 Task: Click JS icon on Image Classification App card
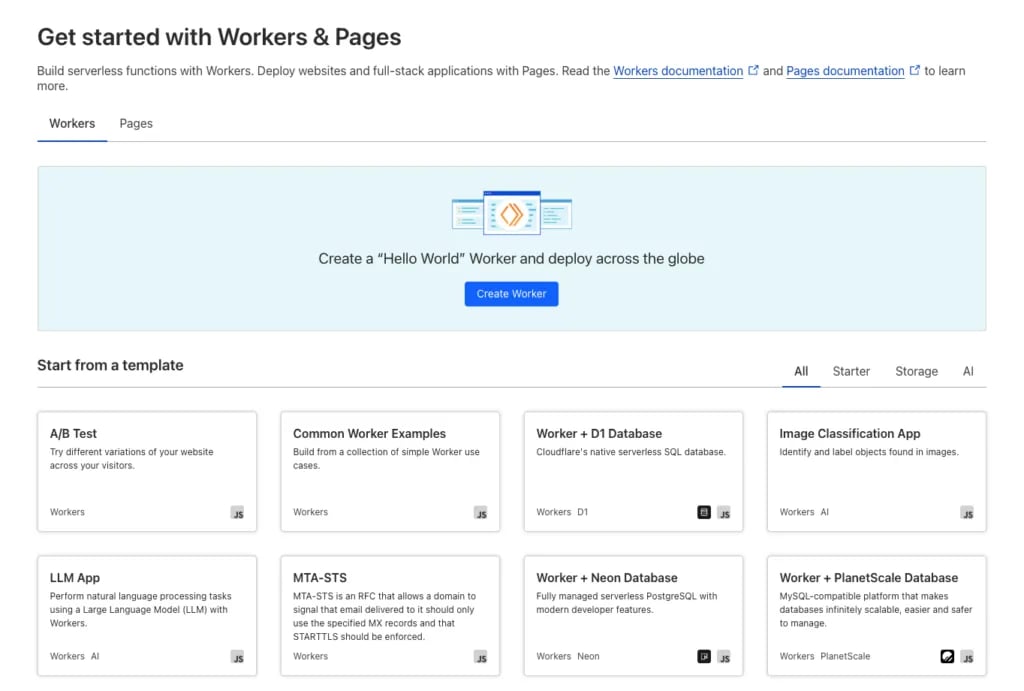967,513
